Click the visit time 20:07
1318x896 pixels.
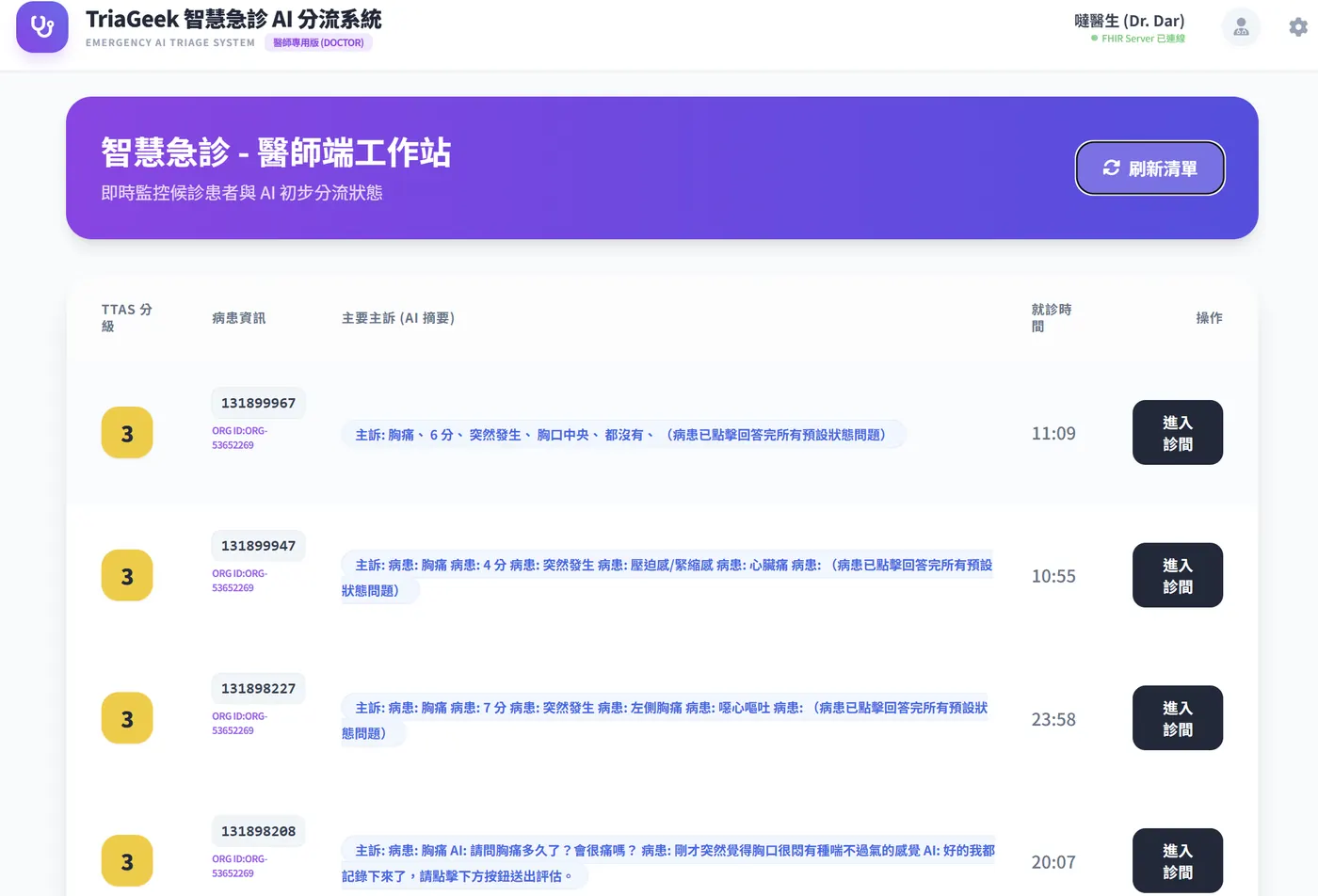coord(1053,862)
